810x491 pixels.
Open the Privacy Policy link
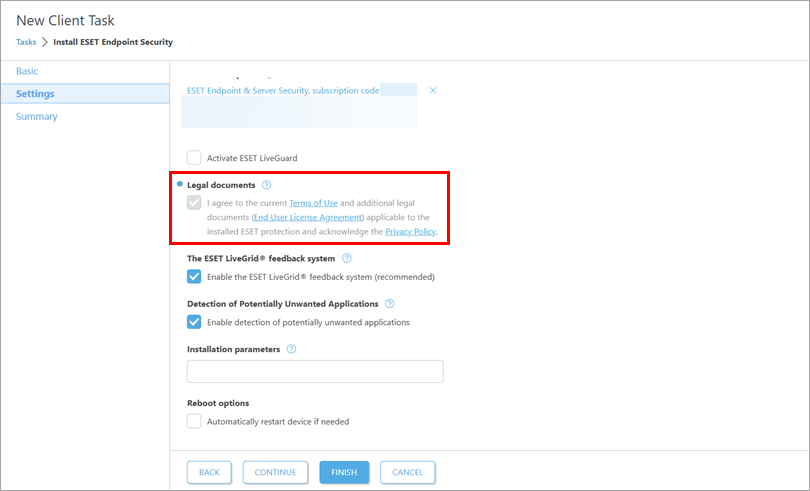click(410, 232)
